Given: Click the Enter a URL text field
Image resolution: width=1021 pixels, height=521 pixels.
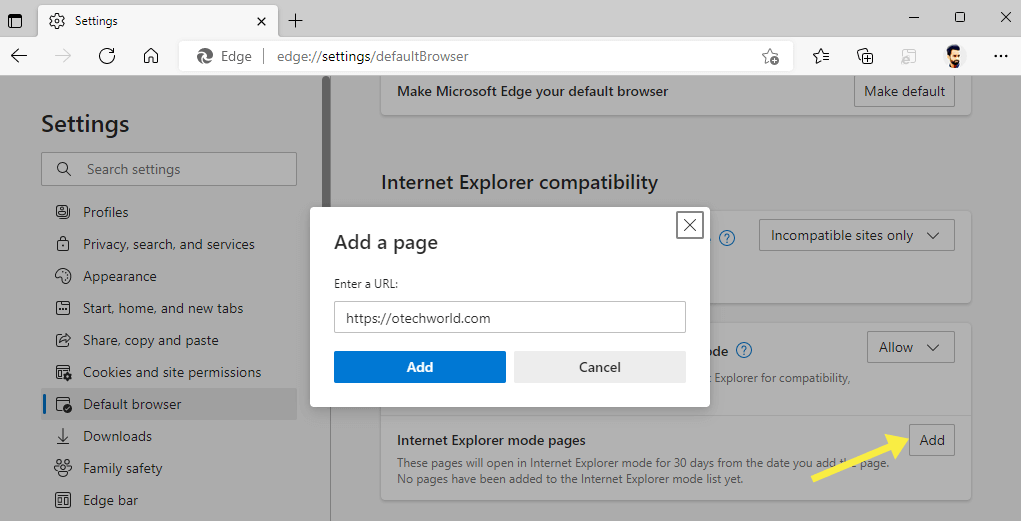Looking at the screenshot, I should tap(510, 317).
